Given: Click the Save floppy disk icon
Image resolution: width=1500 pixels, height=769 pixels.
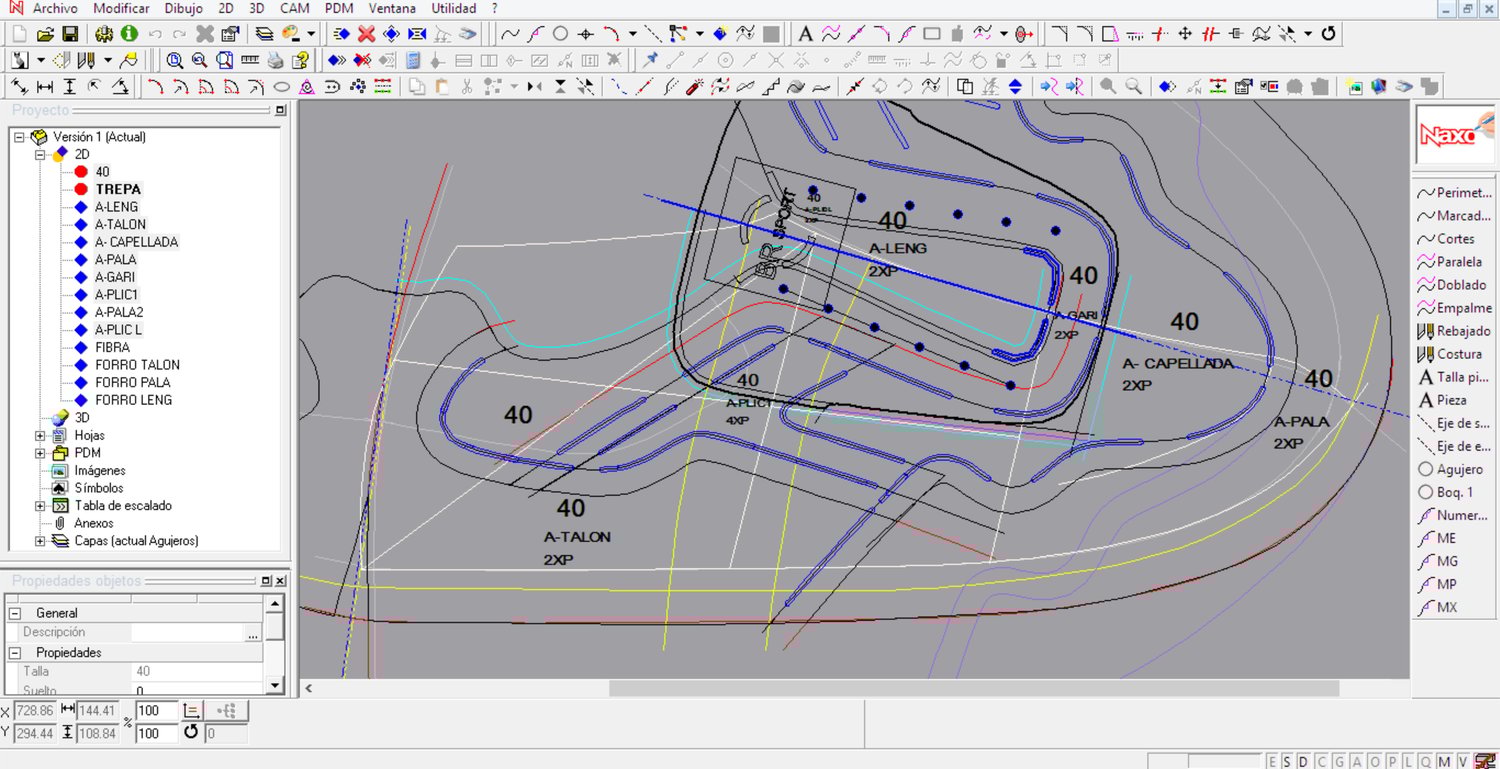Looking at the screenshot, I should (x=70, y=34).
